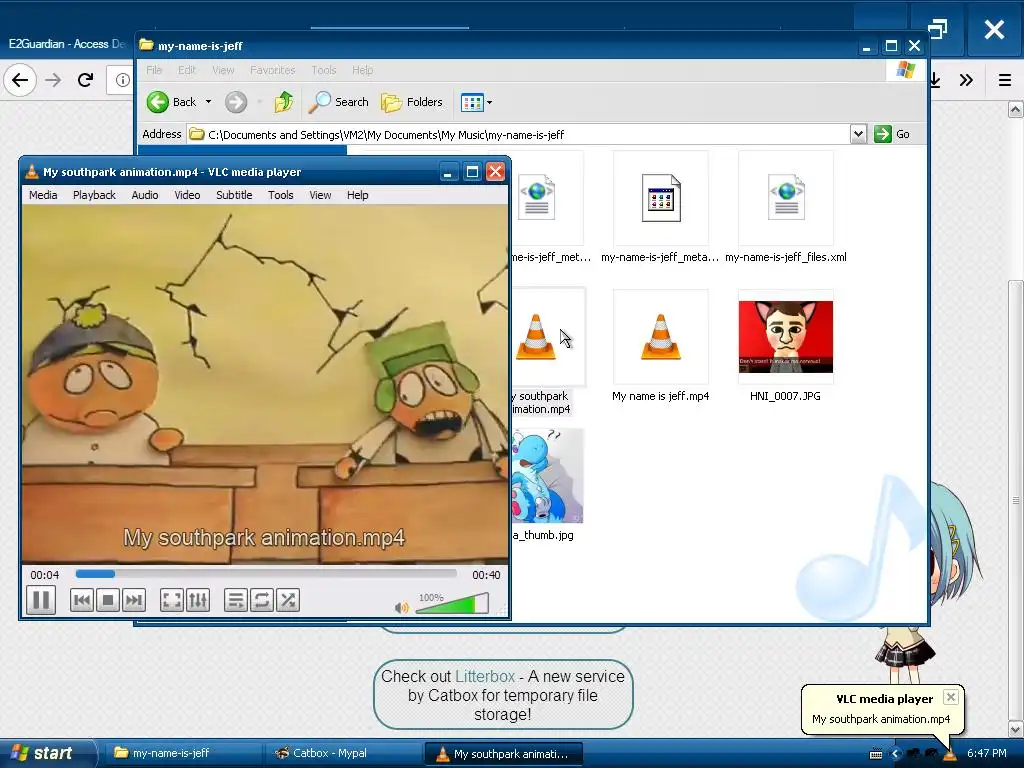Open Explorer Edit menu
Screen dimensions: 1024x768
pos(187,70)
